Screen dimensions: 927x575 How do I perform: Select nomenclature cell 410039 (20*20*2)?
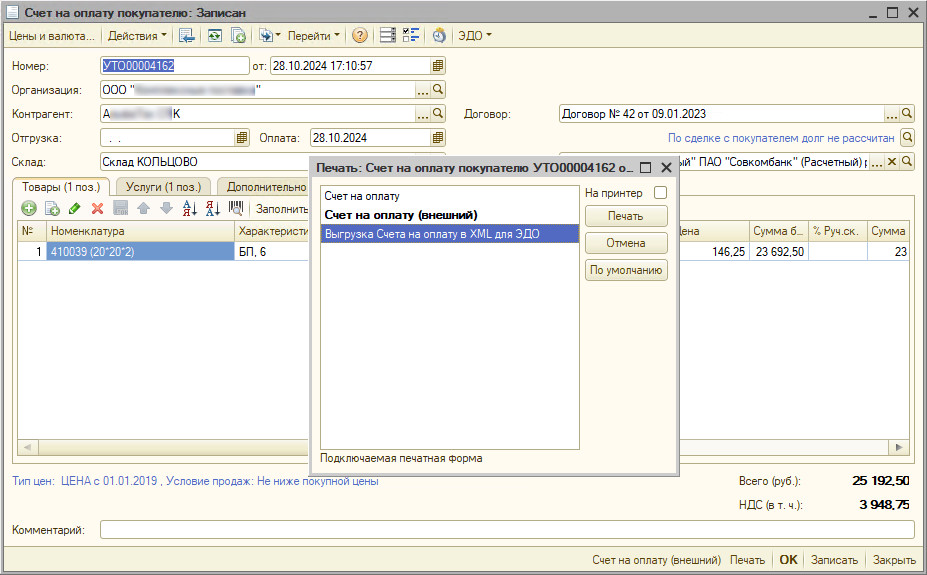tap(140, 252)
